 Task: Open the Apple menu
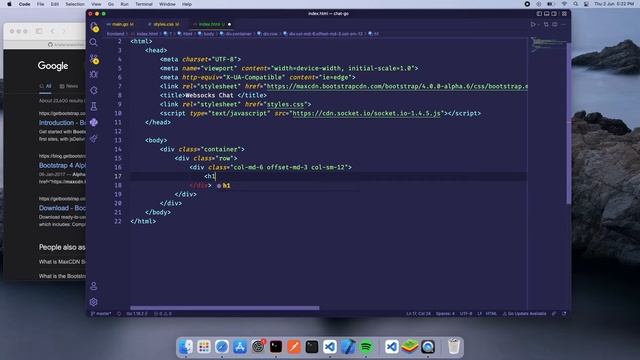click(9, 4)
